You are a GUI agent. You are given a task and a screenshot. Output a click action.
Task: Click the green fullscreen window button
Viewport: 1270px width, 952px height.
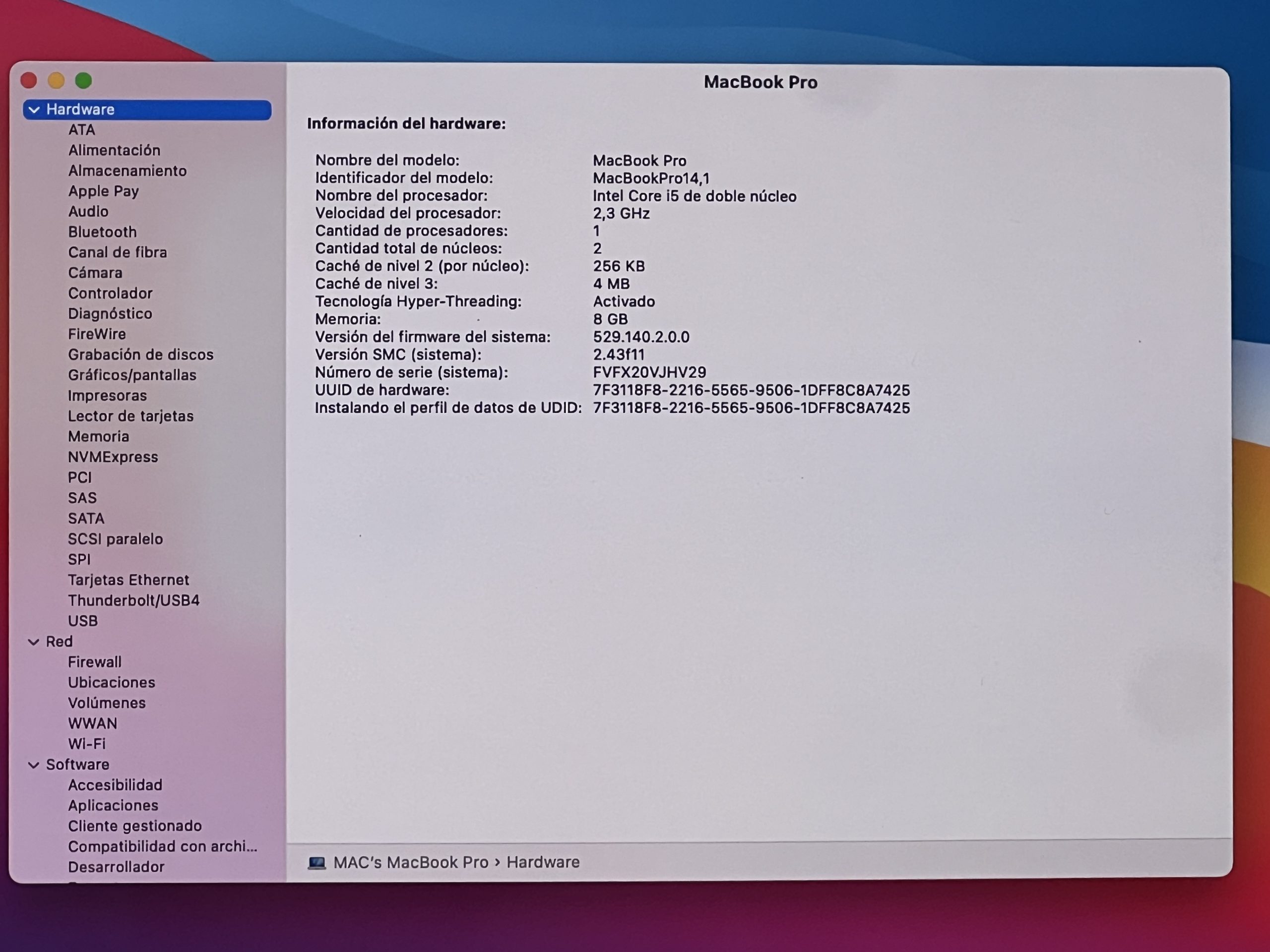(x=84, y=81)
